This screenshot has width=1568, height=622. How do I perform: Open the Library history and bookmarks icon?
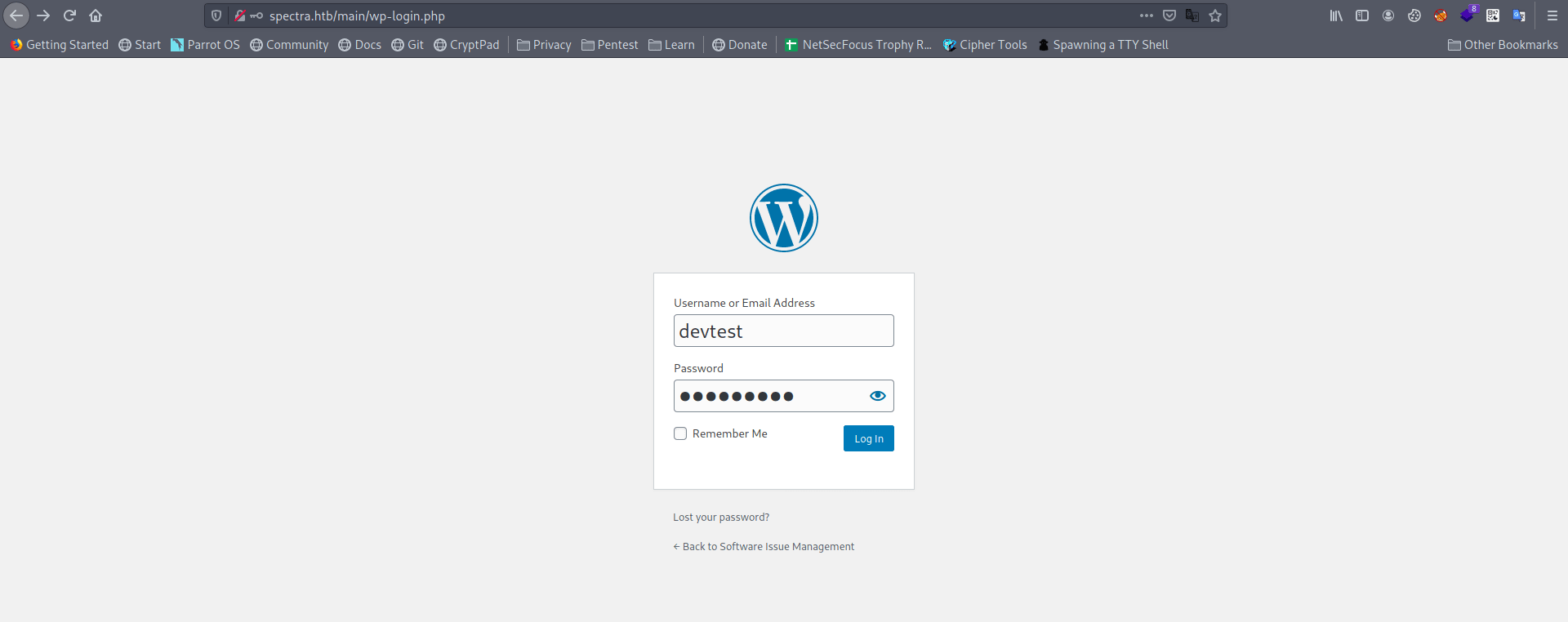pyautogui.click(x=1336, y=16)
